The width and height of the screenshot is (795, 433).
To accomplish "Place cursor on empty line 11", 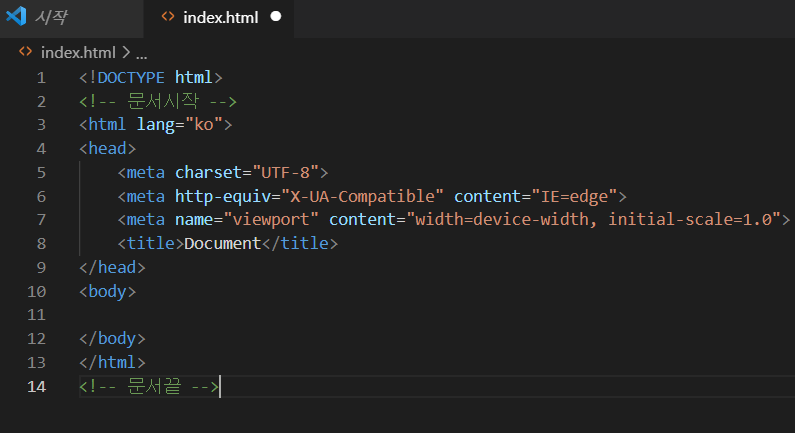I will [x=436, y=315].
